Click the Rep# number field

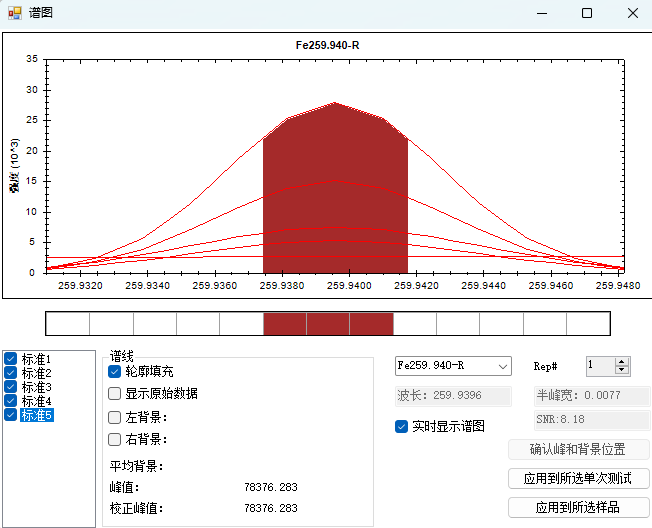tap(599, 366)
